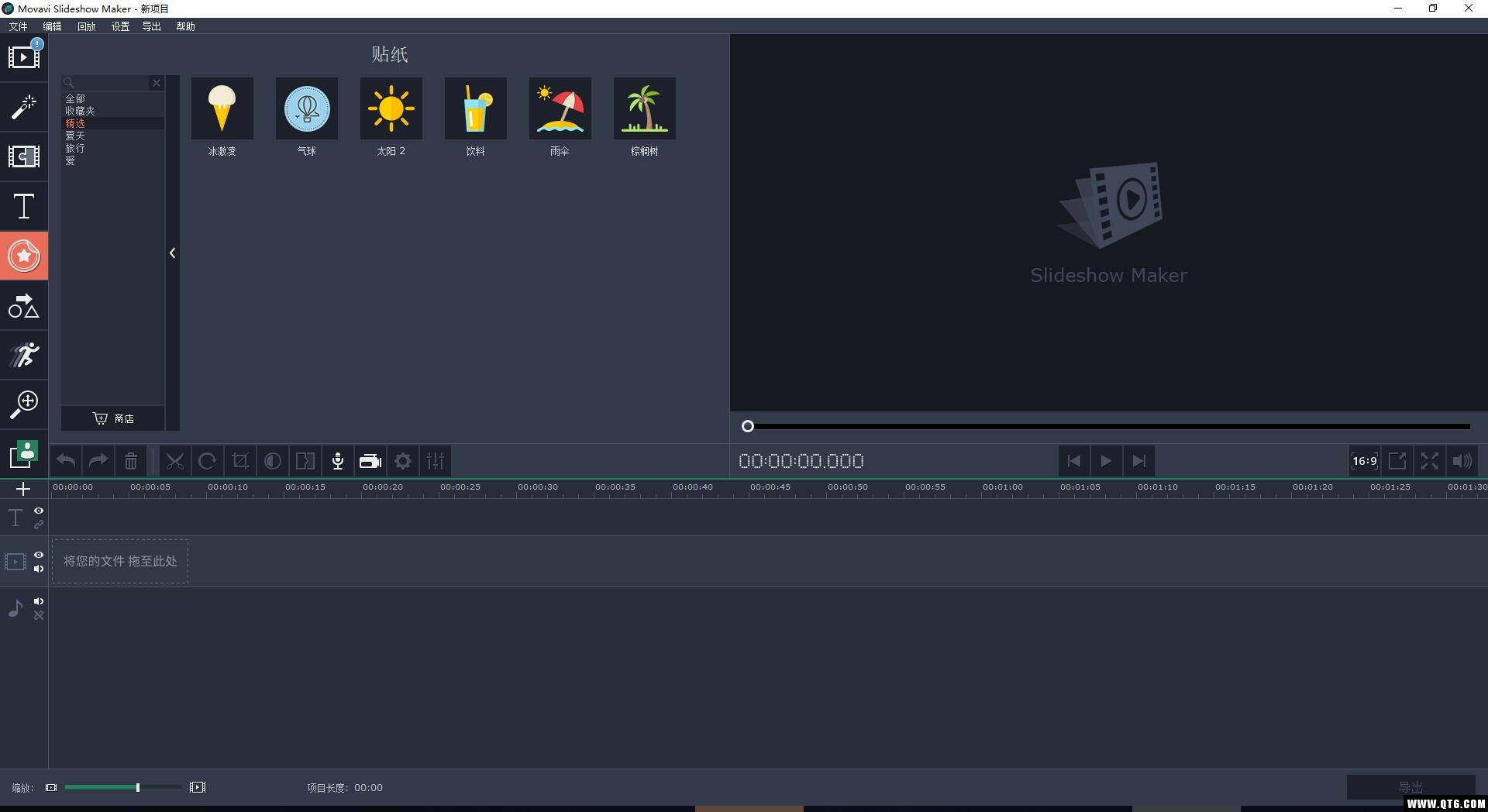This screenshot has width=1488, height=812.
Task: Open the Callouts shapes tab
Action: click(x=24, y=305)
